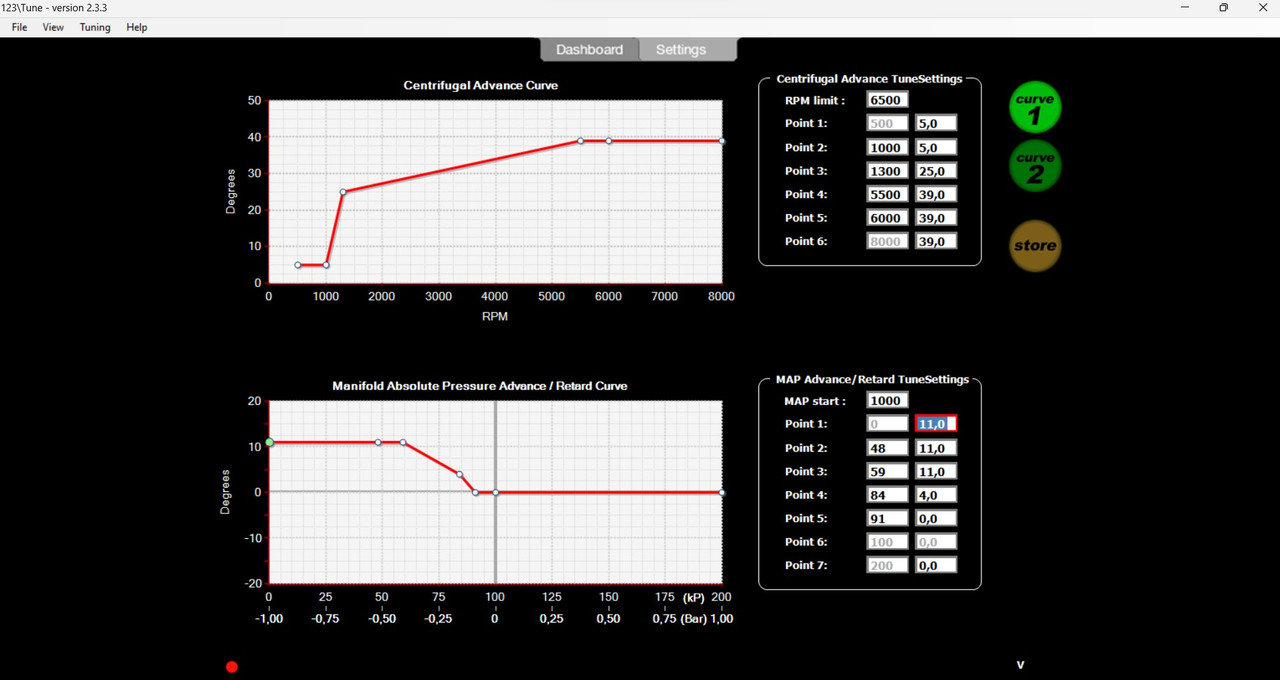1280x680 pixels.
Task: Edit MAP Point 3 degrees field
Action: (x=936, y=471)
